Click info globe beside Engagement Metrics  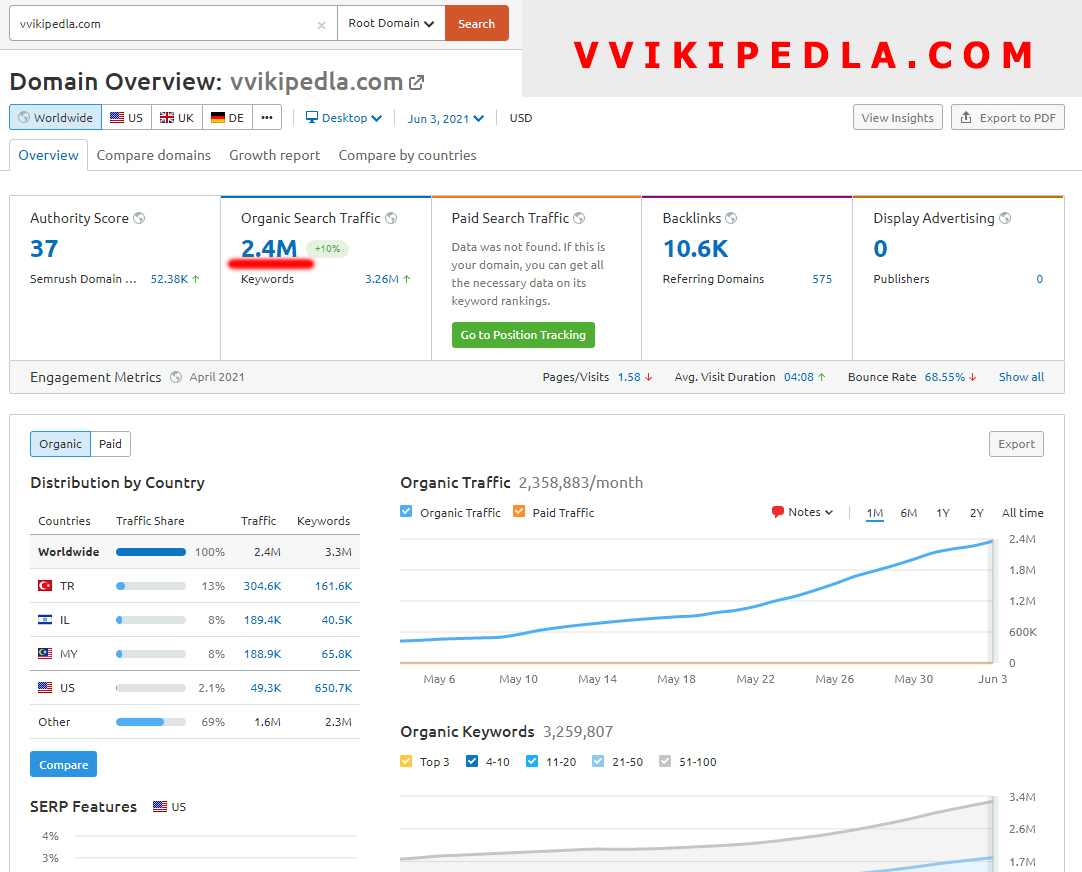176,377
